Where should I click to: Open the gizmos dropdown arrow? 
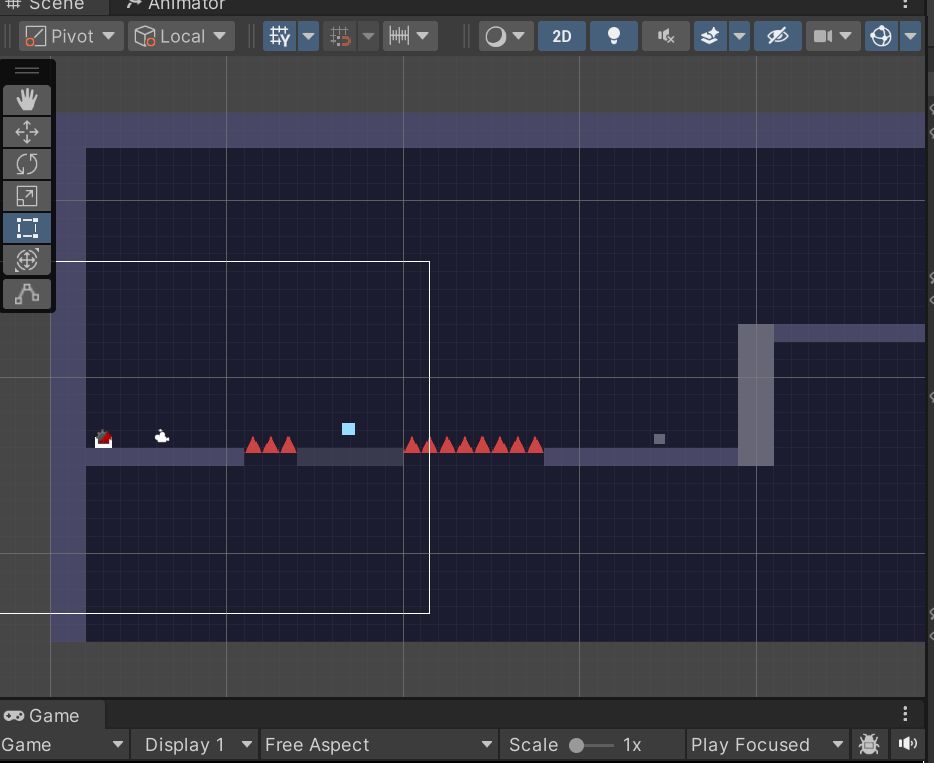pyautogui.click(x=910, y=36)
